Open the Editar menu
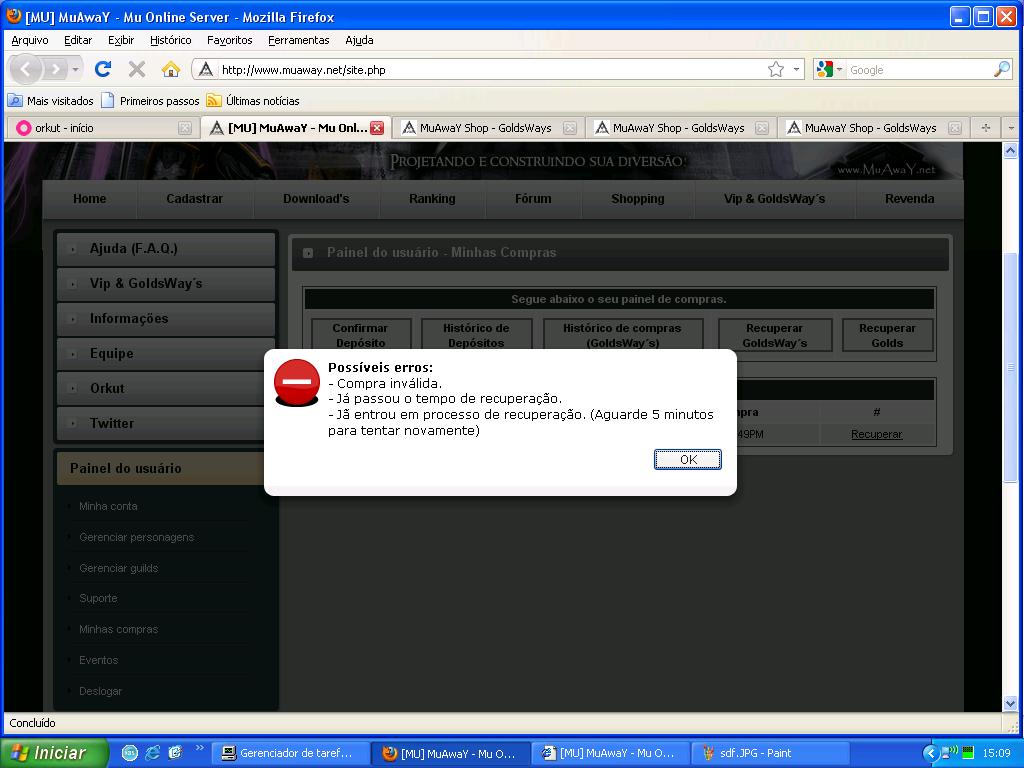Screen dimensions: 1024x768 (x=78, y=40)
